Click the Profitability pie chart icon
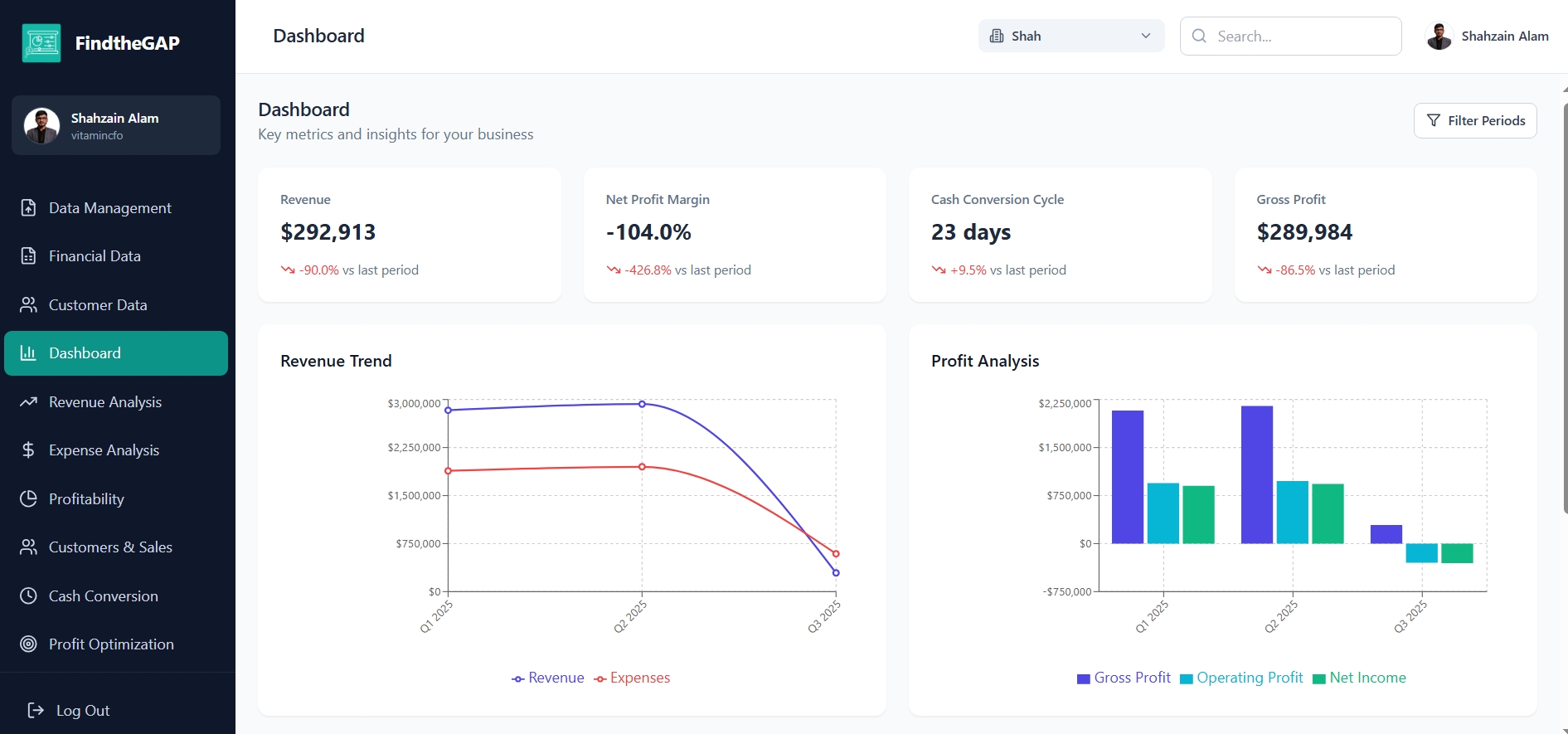The height and width of the screenshot is (734, 1568). [x=28, y=499]
